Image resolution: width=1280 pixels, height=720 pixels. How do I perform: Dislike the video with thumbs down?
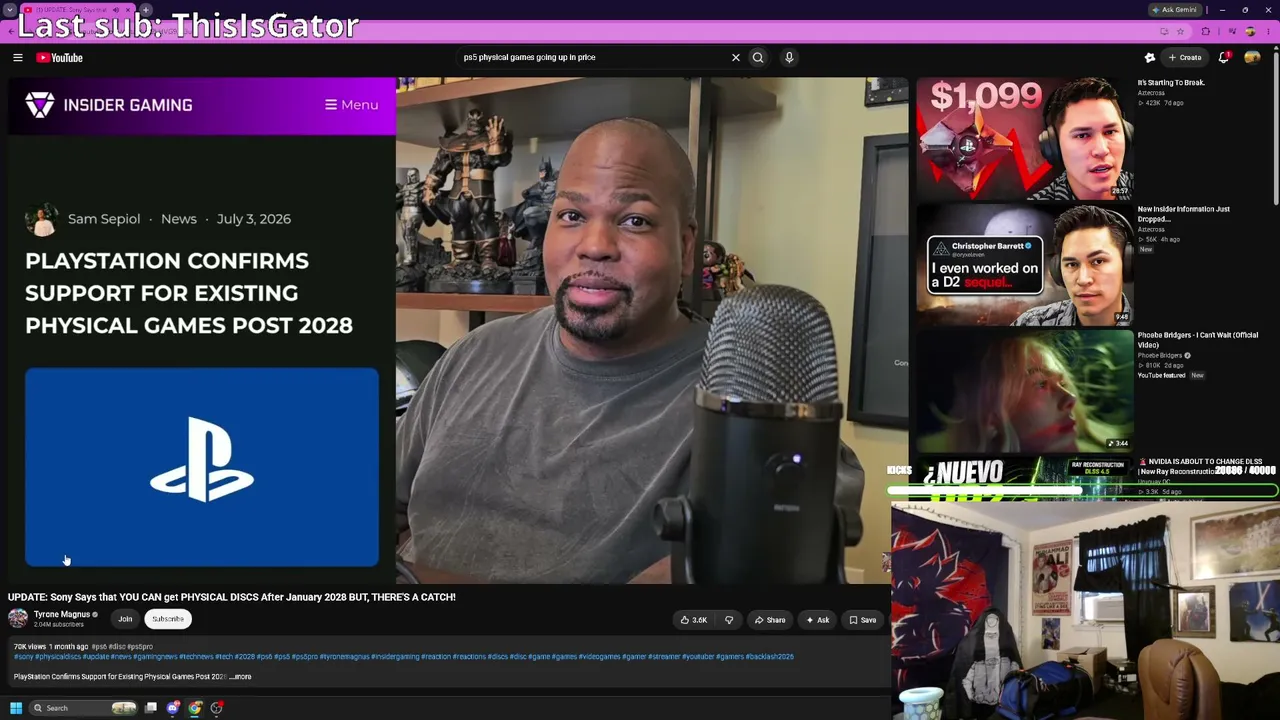coord(729,620)
